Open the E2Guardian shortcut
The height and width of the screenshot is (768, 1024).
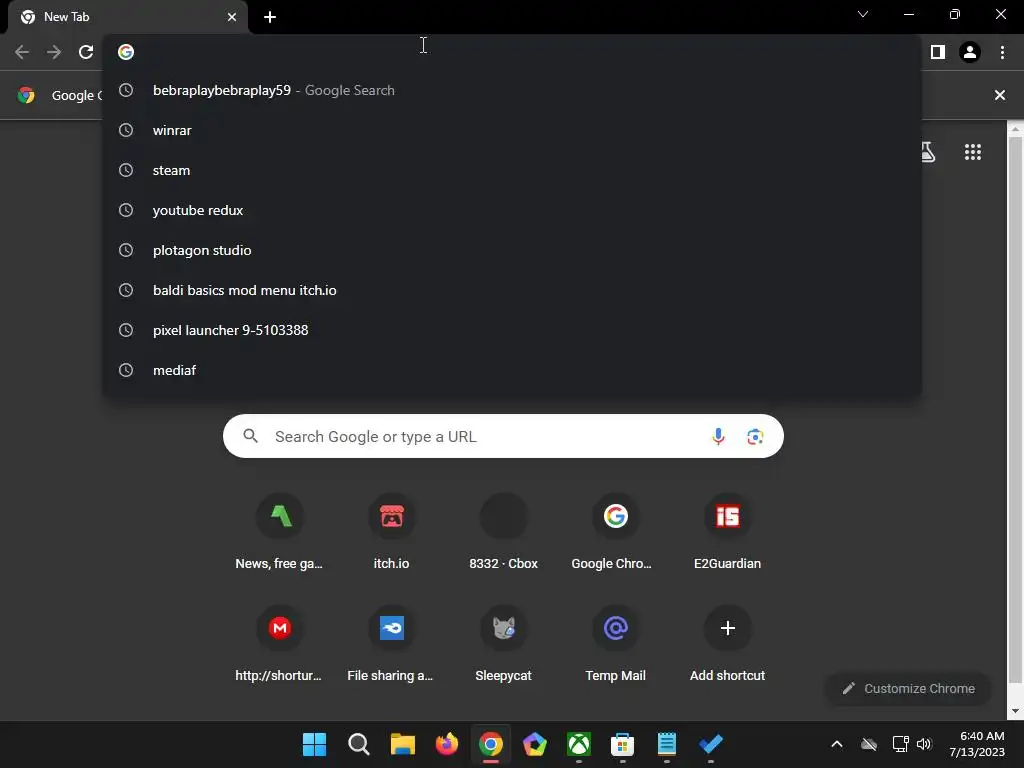point(728,533)
